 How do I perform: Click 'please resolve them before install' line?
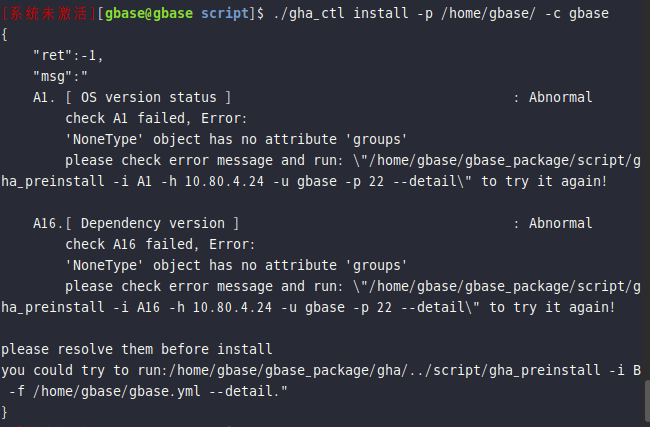tap(137, 349)
